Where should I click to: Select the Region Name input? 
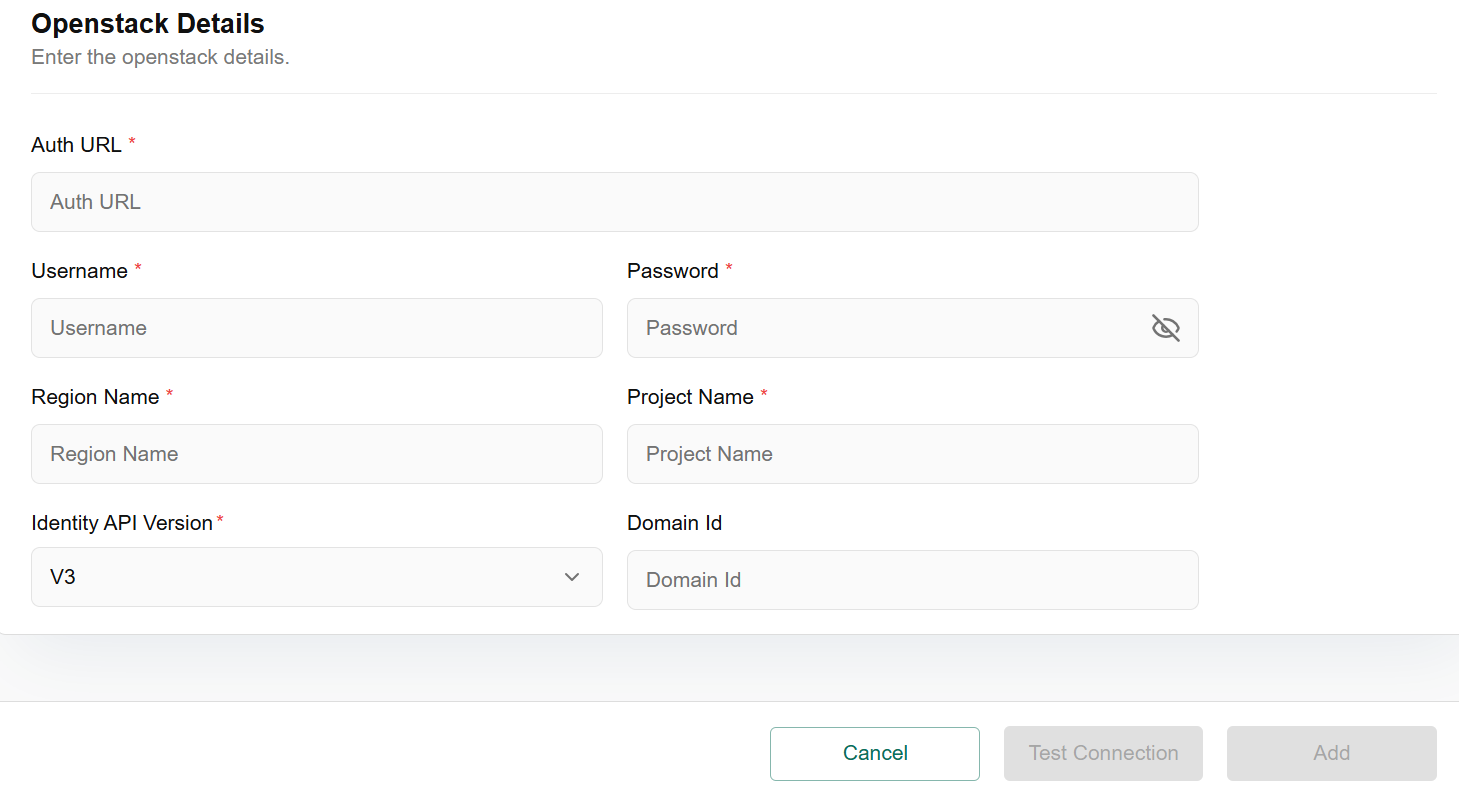pos(316,454)
